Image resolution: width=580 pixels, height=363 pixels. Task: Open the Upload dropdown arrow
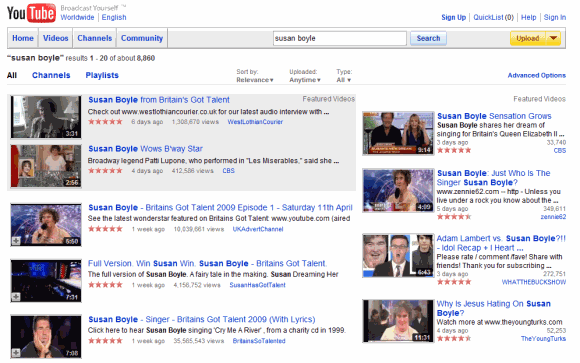[553, 38]
